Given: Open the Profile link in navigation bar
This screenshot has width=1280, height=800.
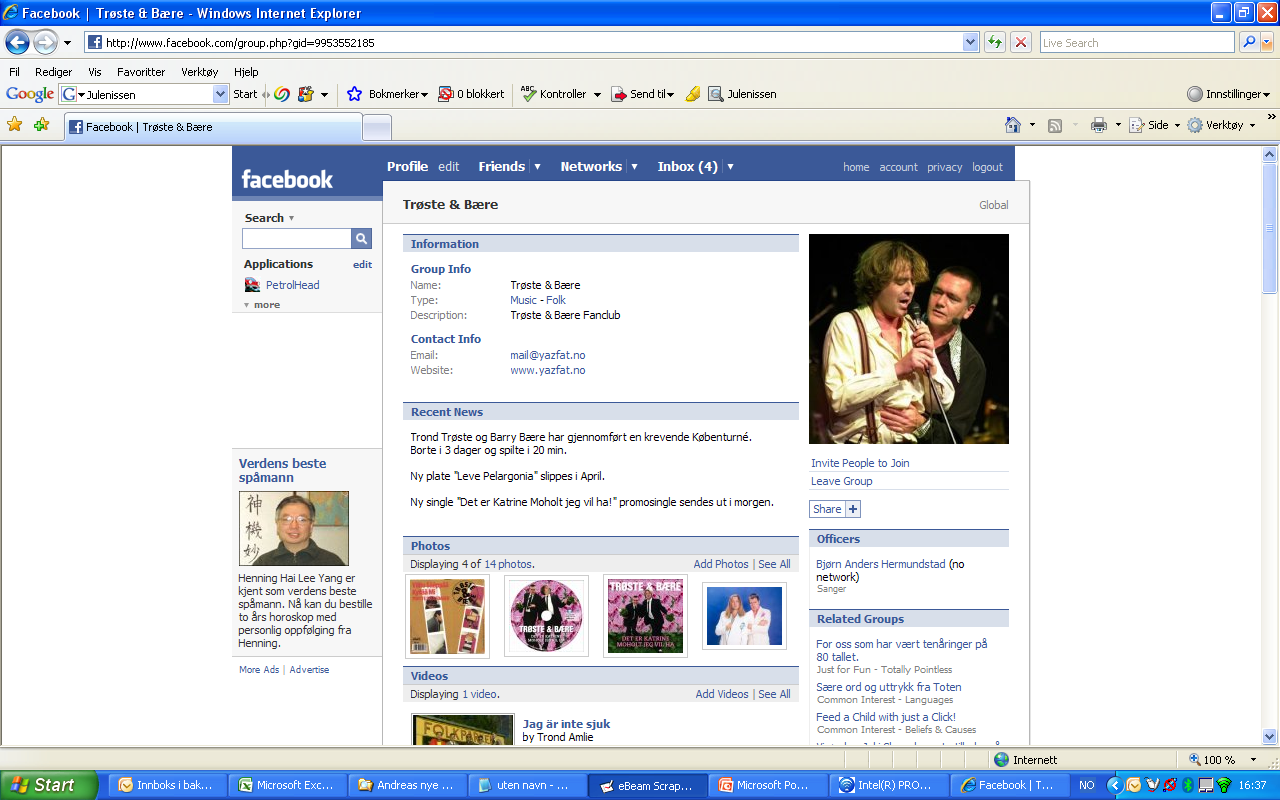Looking at the screenshot, I should tap(407, 167).
